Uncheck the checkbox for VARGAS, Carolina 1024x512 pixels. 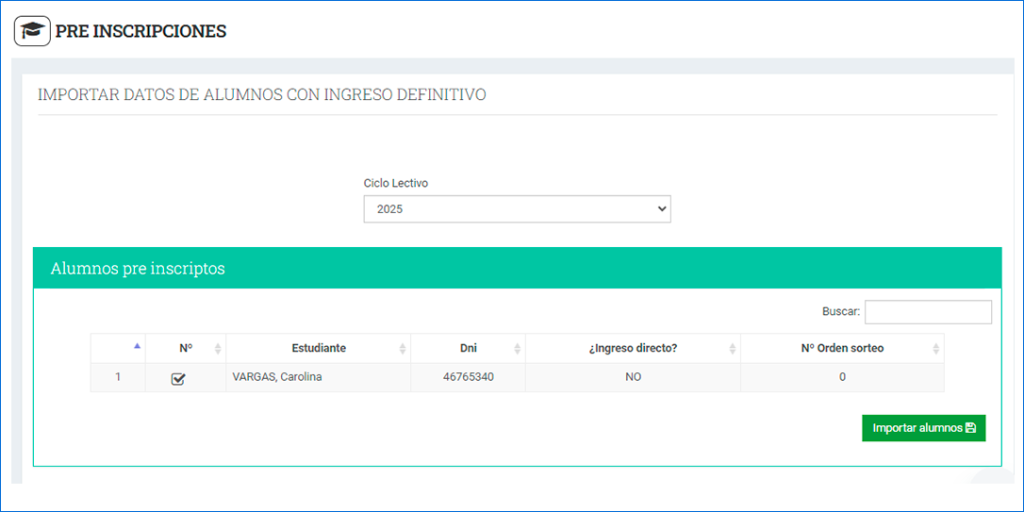coord(179,378)
